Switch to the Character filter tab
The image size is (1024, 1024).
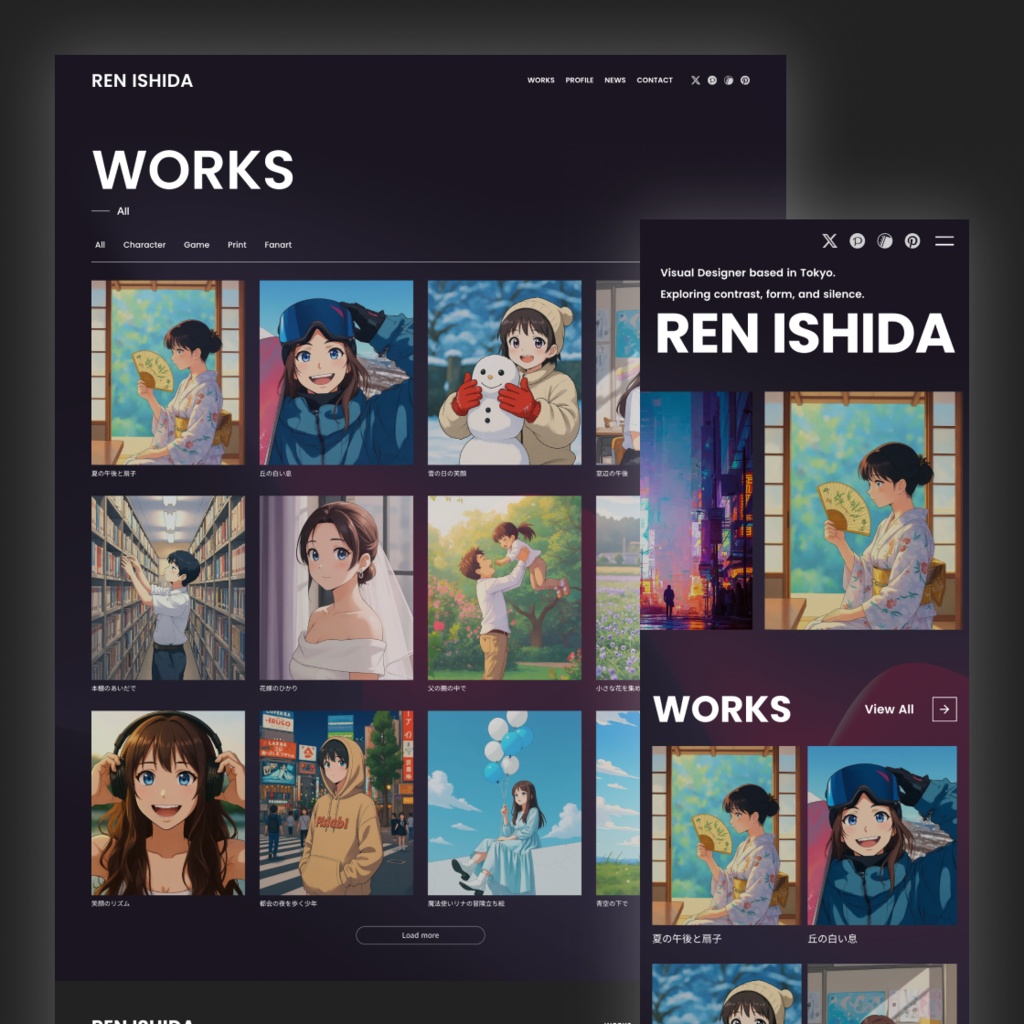[144, 245]
